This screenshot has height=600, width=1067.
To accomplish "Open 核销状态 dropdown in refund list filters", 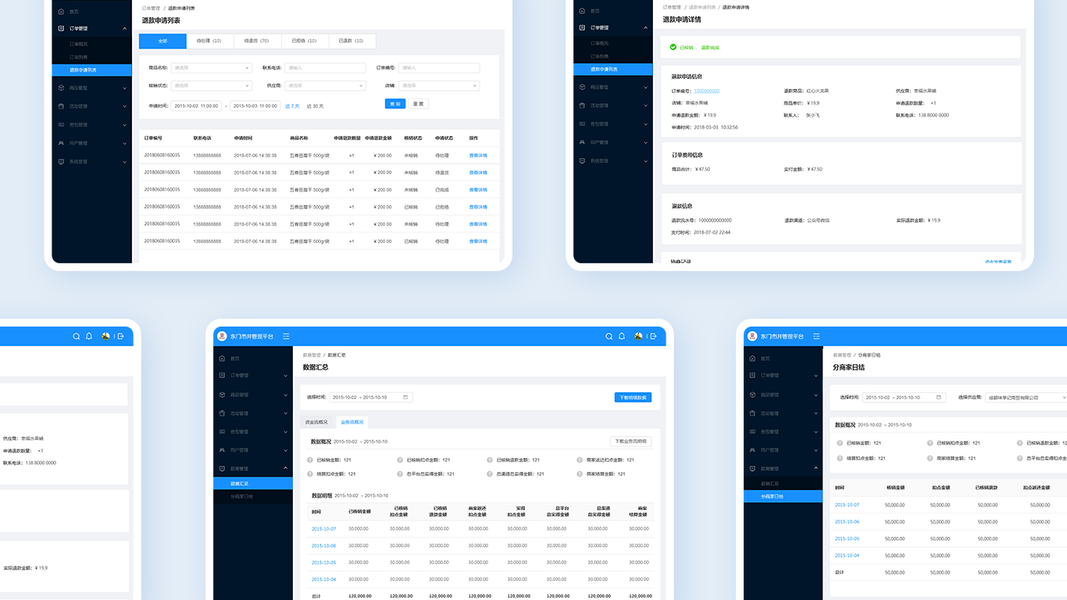I will 211,86.
